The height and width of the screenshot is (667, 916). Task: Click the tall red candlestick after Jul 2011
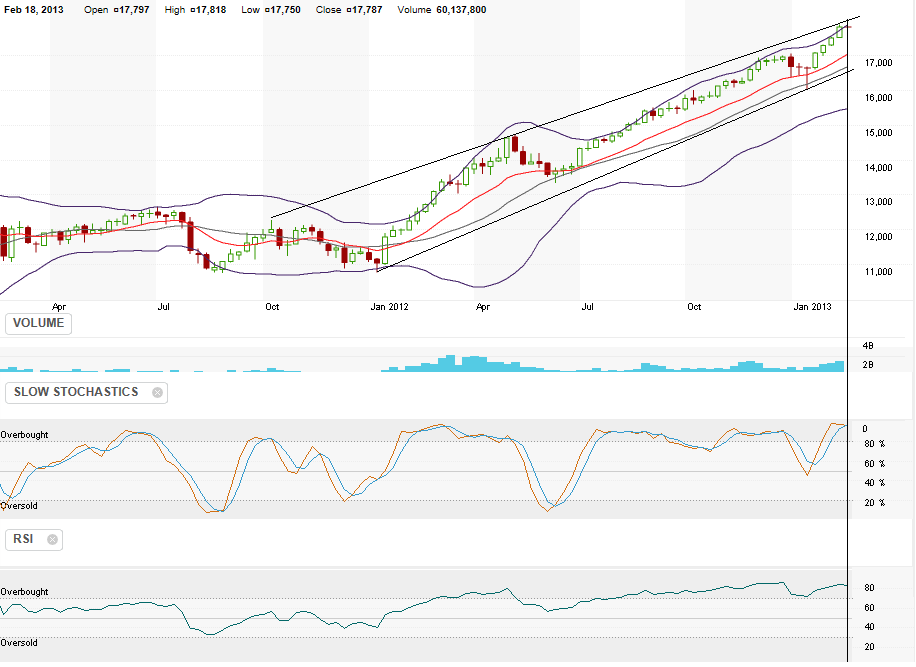(189, 234)
